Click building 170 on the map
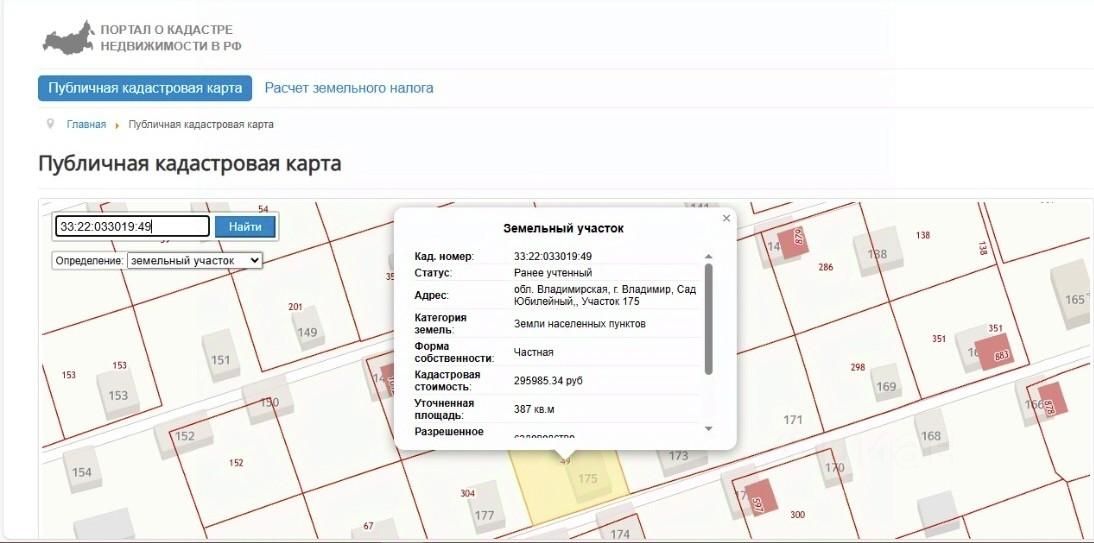This screenshot has width=1094, height=543. (x=834, y=464)
